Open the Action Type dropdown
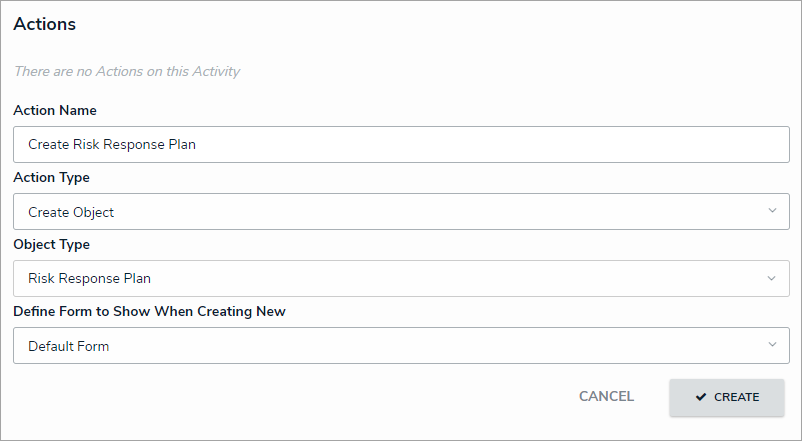Viewport: 802px width, 441px height. click(400, 211)
